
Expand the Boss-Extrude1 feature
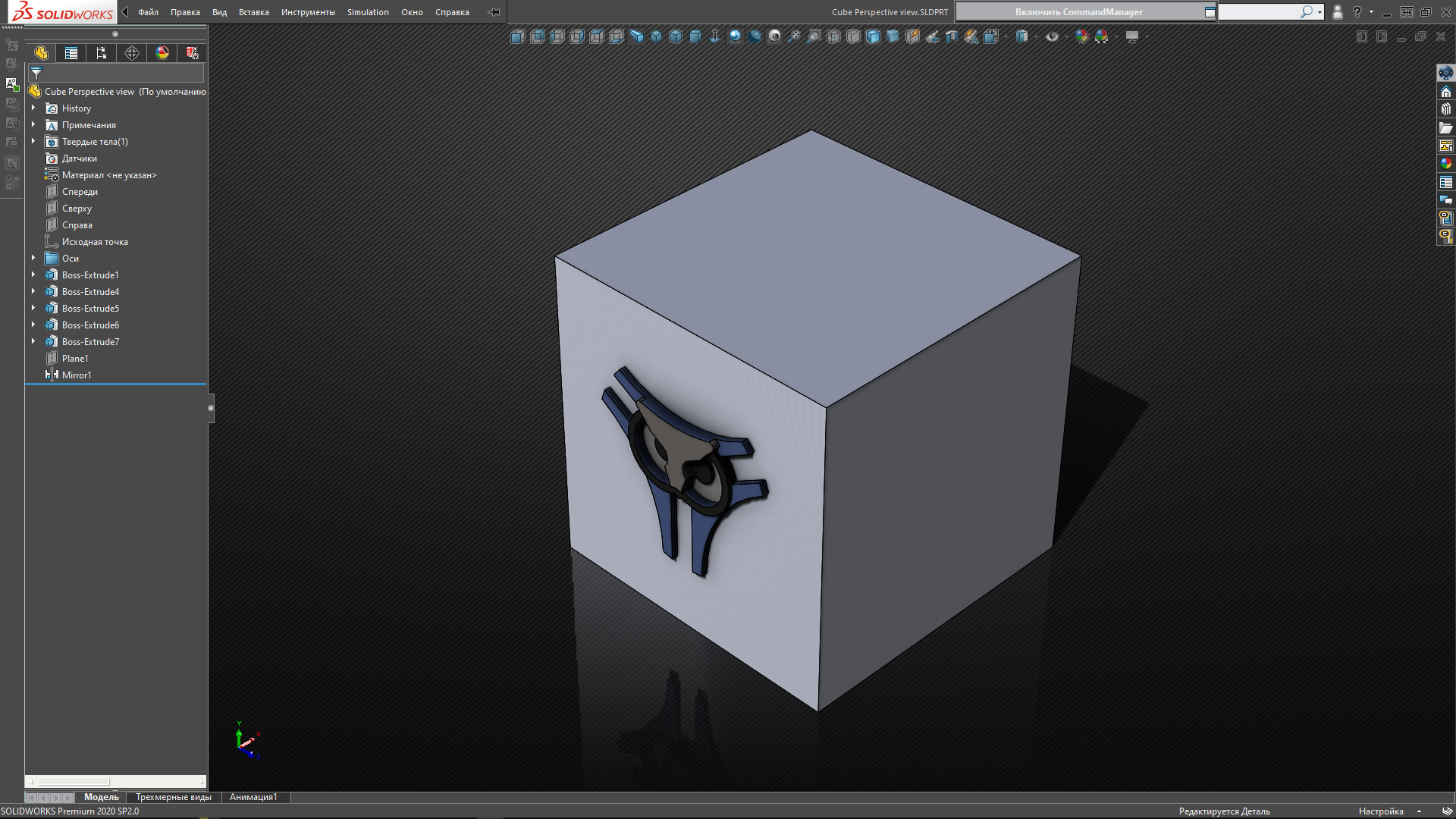pyautogui.click(x=33, y=275)
